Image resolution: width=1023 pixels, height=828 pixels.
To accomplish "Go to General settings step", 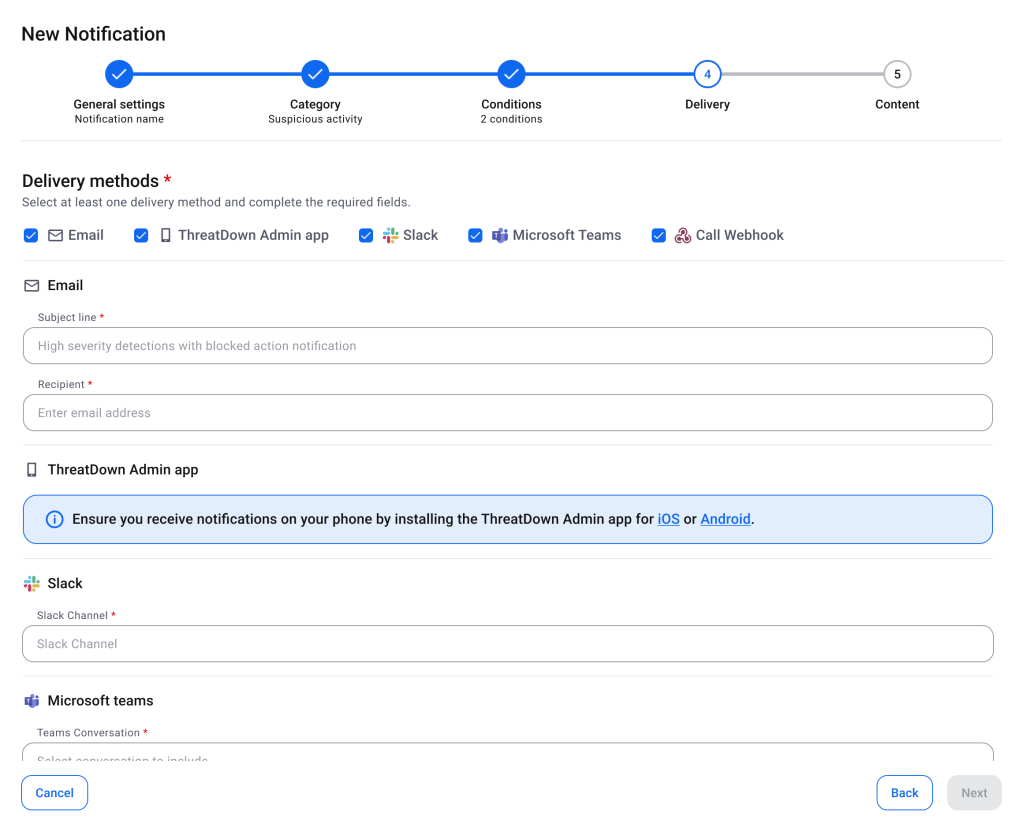I will pyautogui.click(x=119, y=74).
